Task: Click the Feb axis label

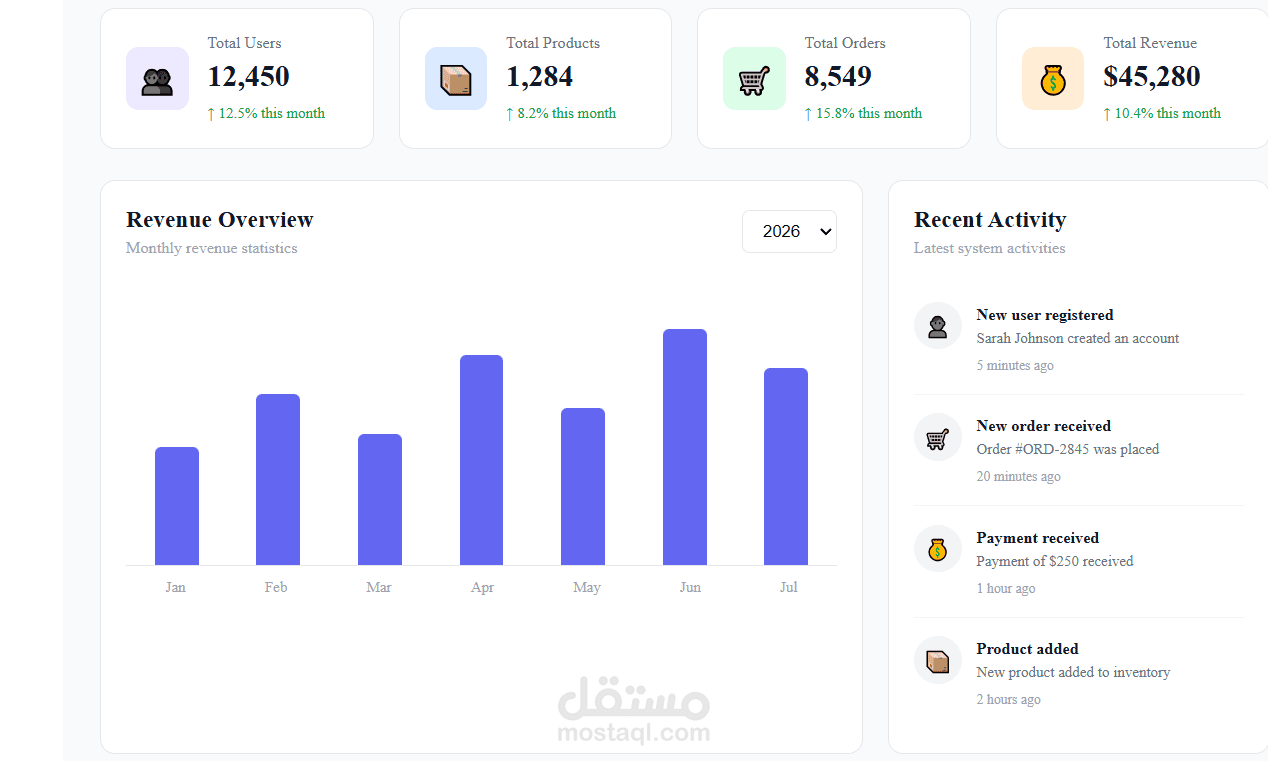Action: pos(276,587)
